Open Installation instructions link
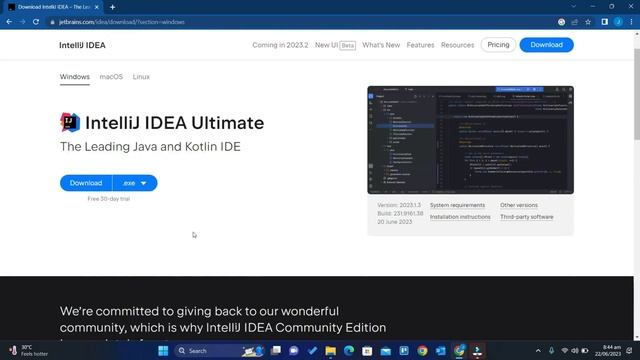Screen dimensions: 640x360 tap(460, 217)
